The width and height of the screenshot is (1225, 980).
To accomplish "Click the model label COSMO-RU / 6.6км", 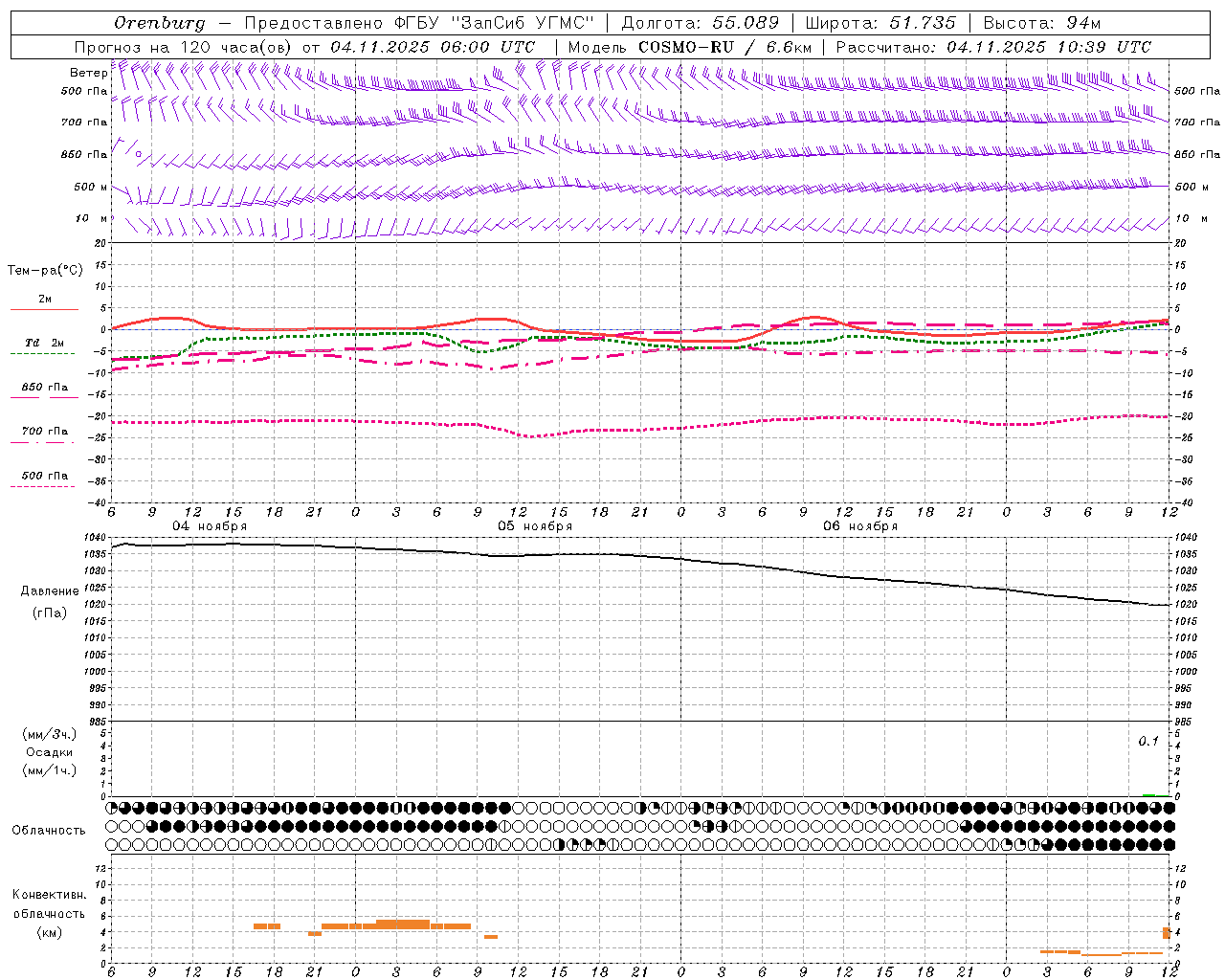I will [725, 47].
